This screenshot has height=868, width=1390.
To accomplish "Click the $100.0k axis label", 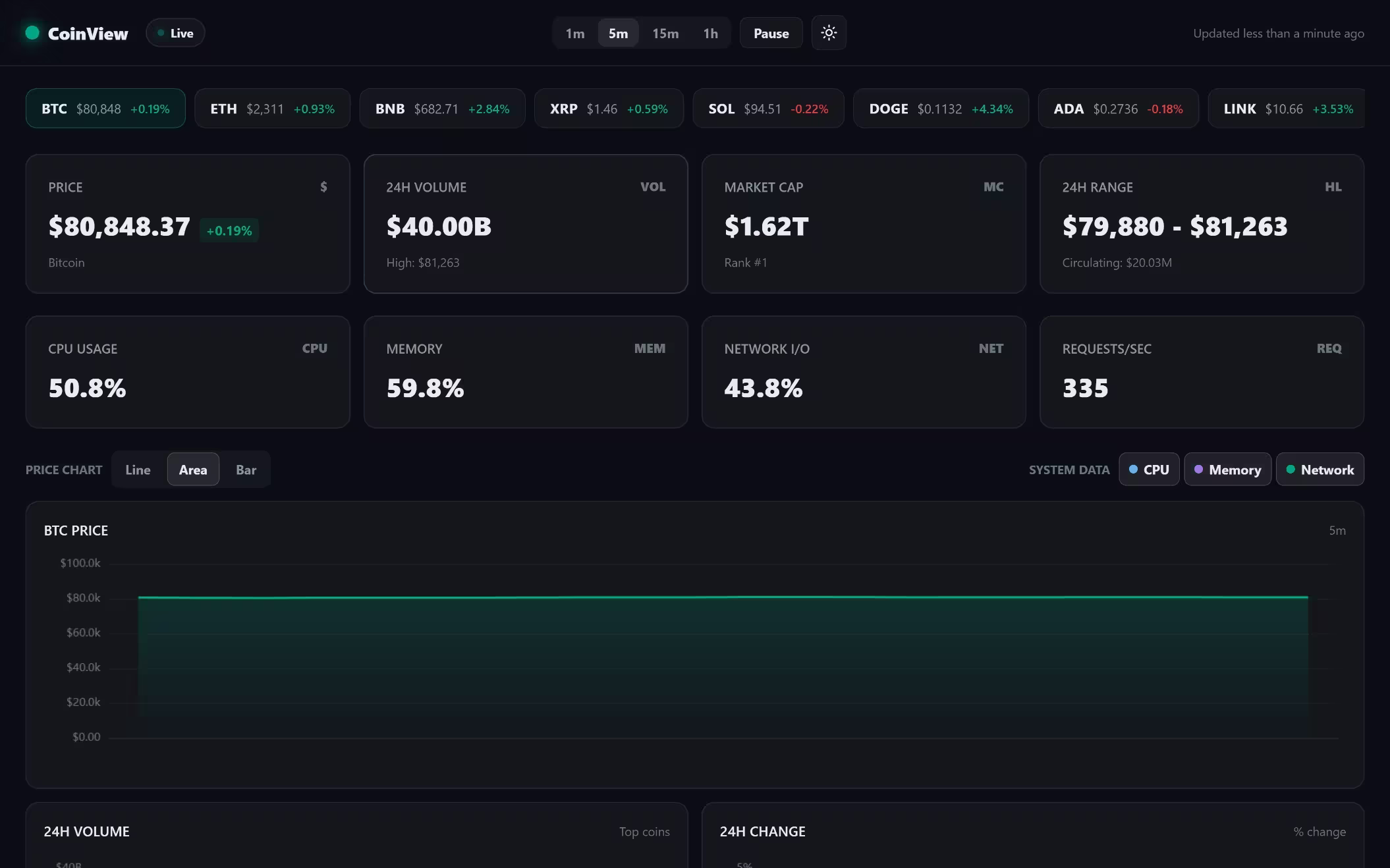I will pyautogui.click(x=80, y=563).
